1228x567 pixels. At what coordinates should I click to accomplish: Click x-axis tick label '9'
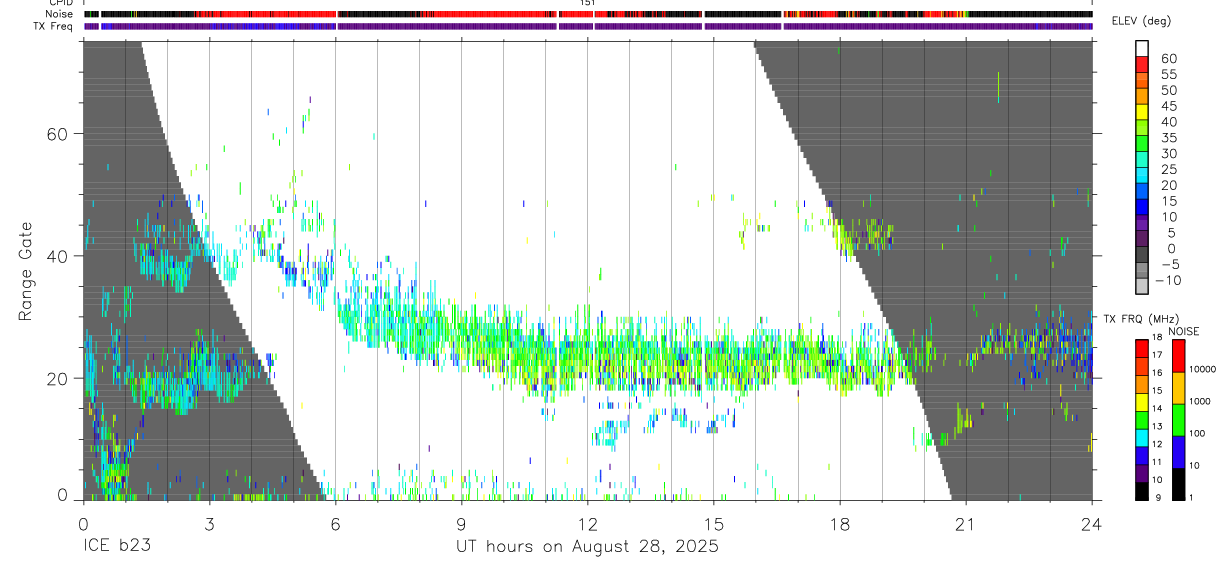[461, 522]
